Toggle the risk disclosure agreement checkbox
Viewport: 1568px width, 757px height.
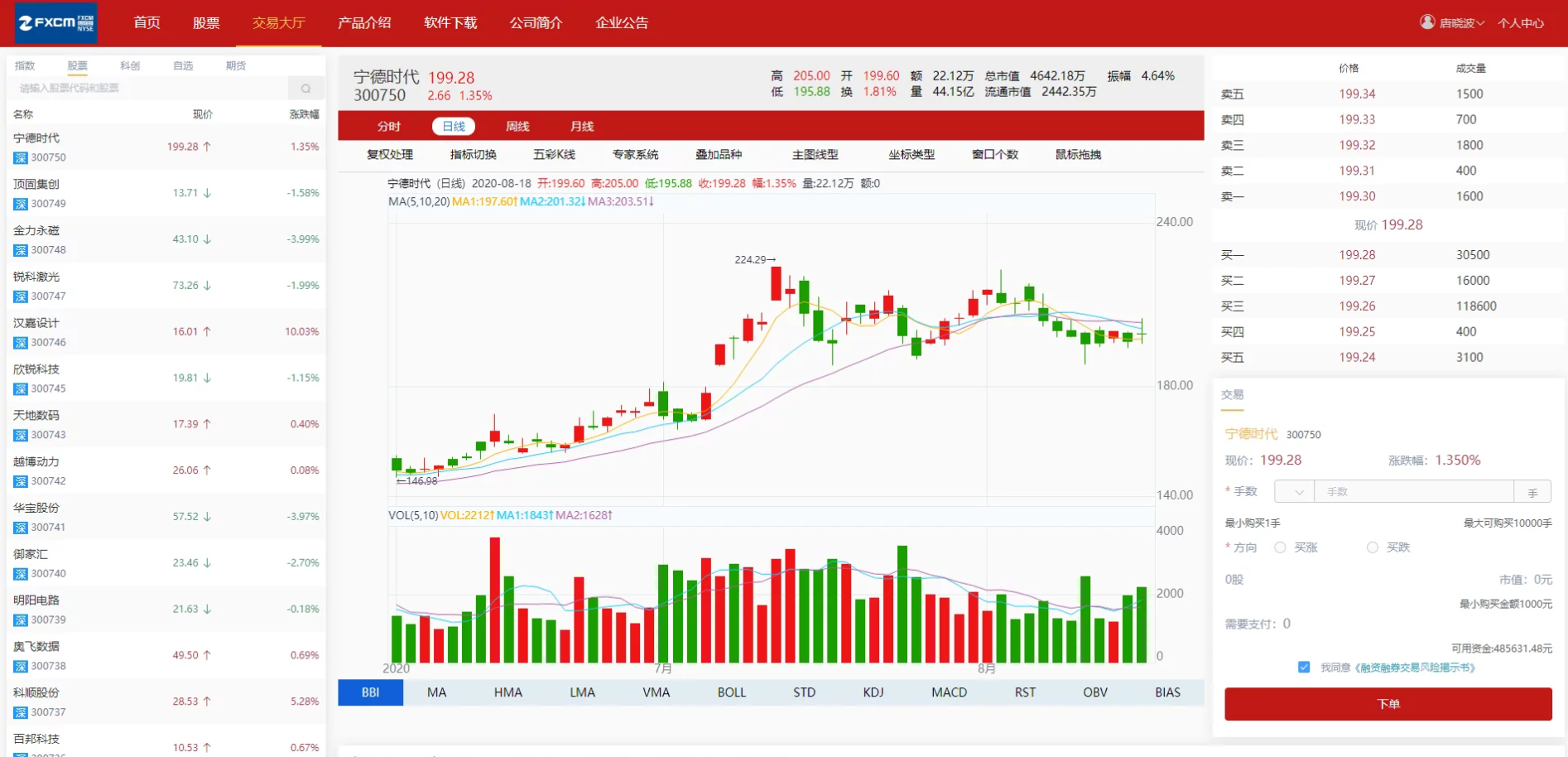click(1304, 668)
